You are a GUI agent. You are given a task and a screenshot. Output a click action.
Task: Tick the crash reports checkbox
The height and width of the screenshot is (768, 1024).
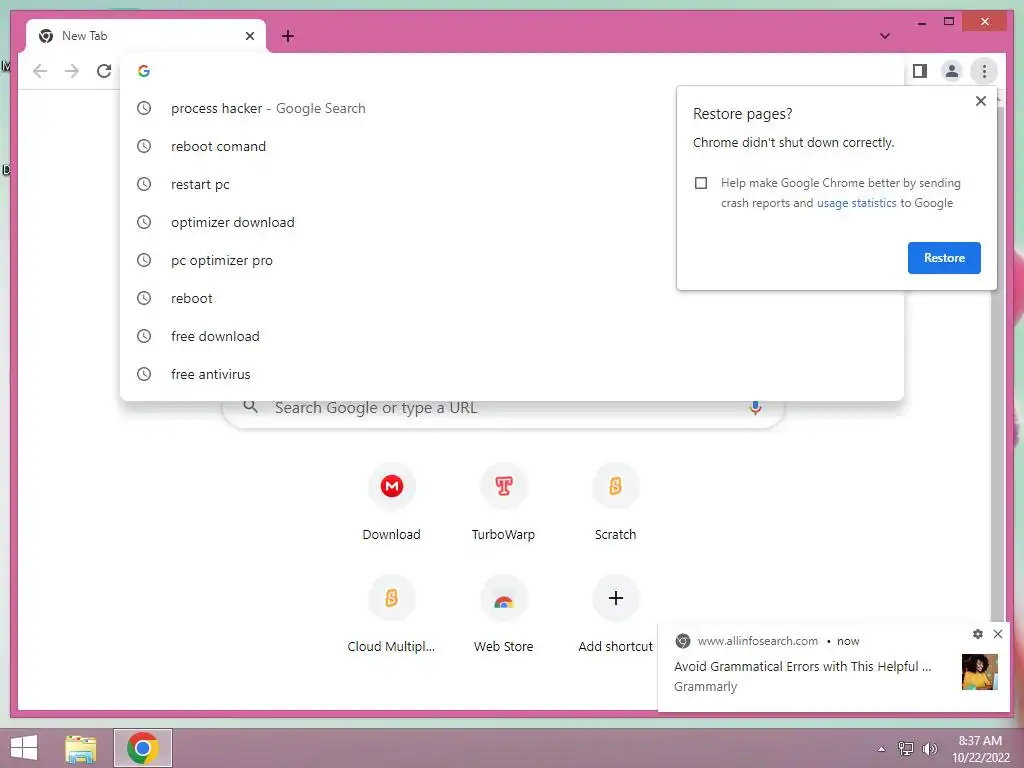tap(701, 183)
